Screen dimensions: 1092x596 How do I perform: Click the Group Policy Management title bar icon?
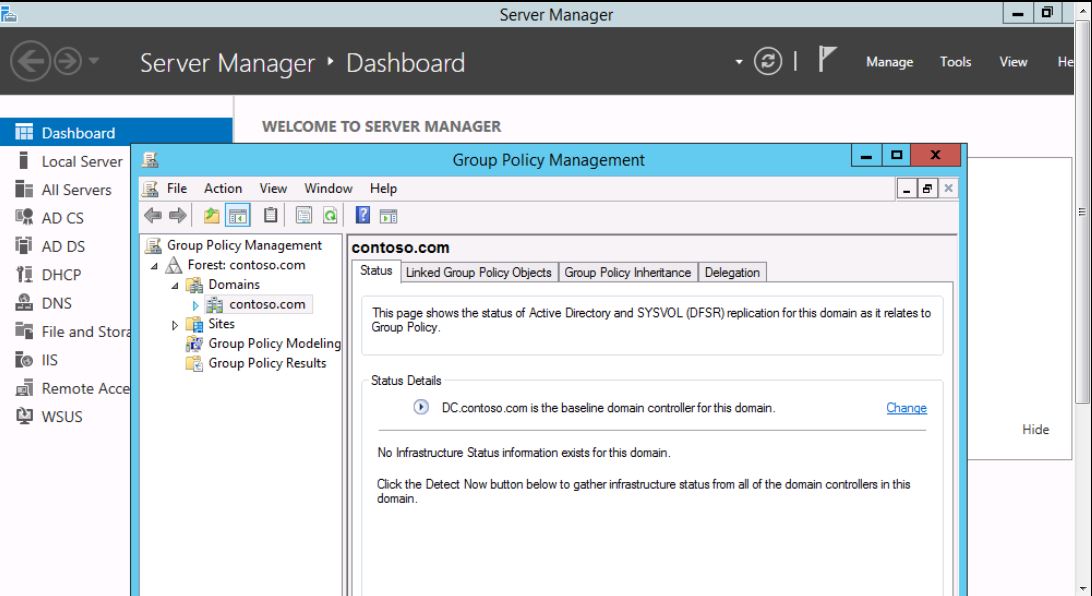[x=150, y=160]
